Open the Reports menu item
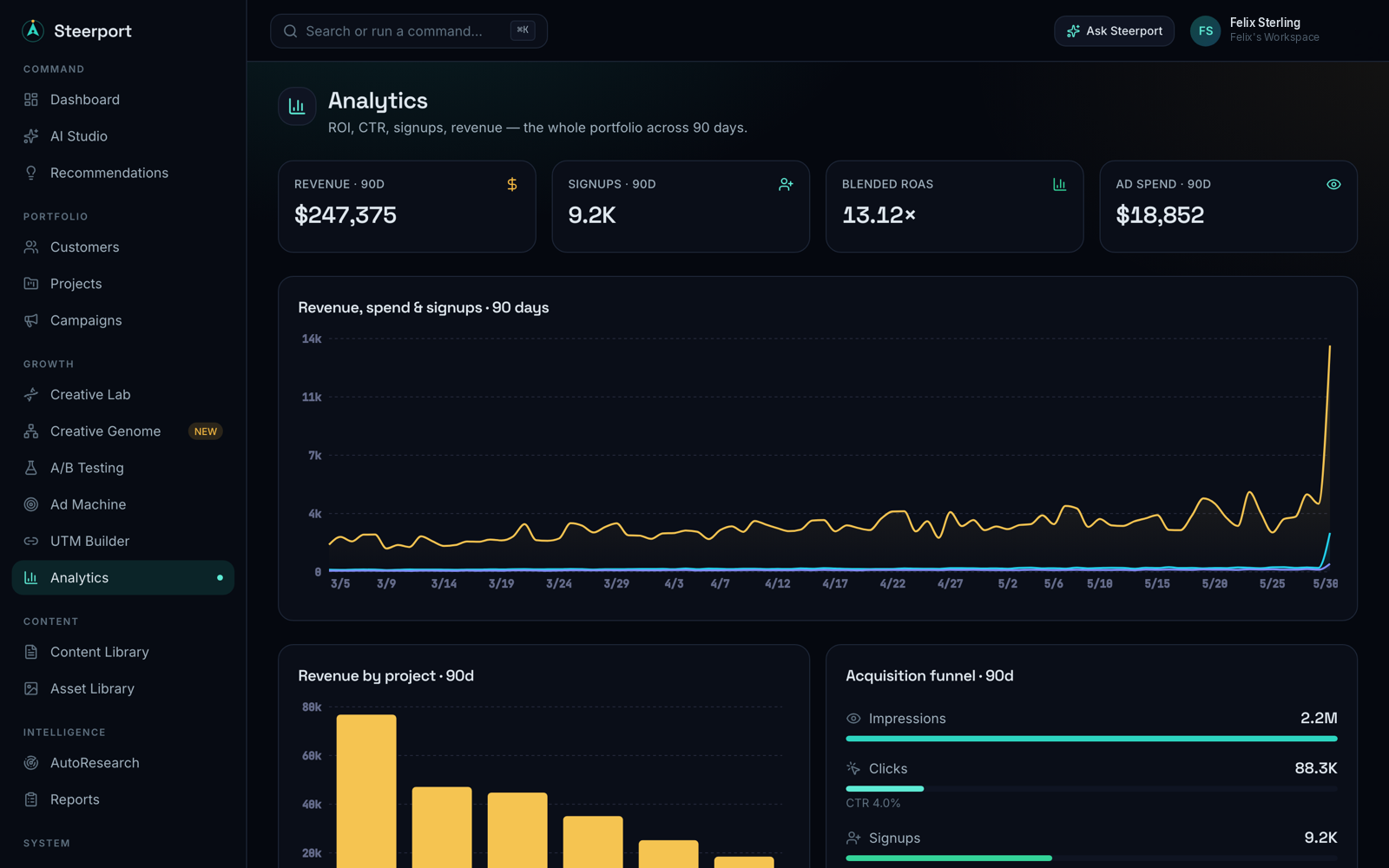This screenshot has height=868, width=1389. (123, 799)
